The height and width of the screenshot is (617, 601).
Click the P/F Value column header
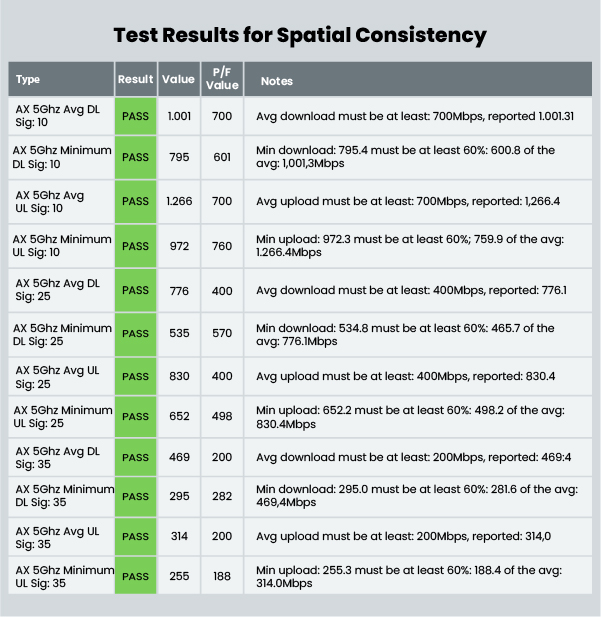click(x=222, y=80)
